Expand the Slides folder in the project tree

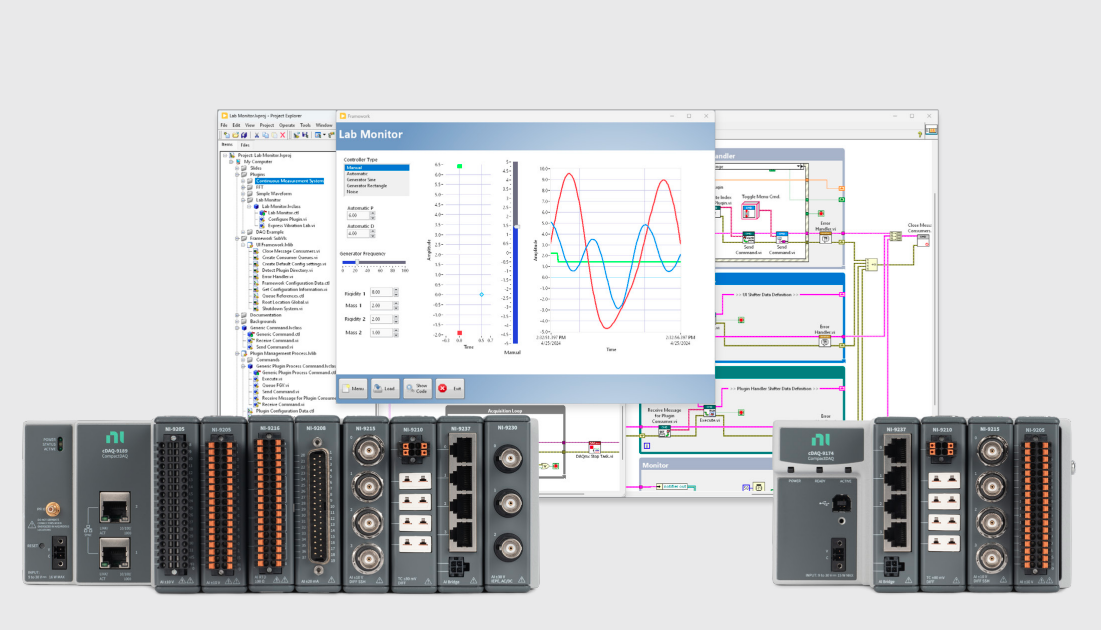[x=236, y=168]
